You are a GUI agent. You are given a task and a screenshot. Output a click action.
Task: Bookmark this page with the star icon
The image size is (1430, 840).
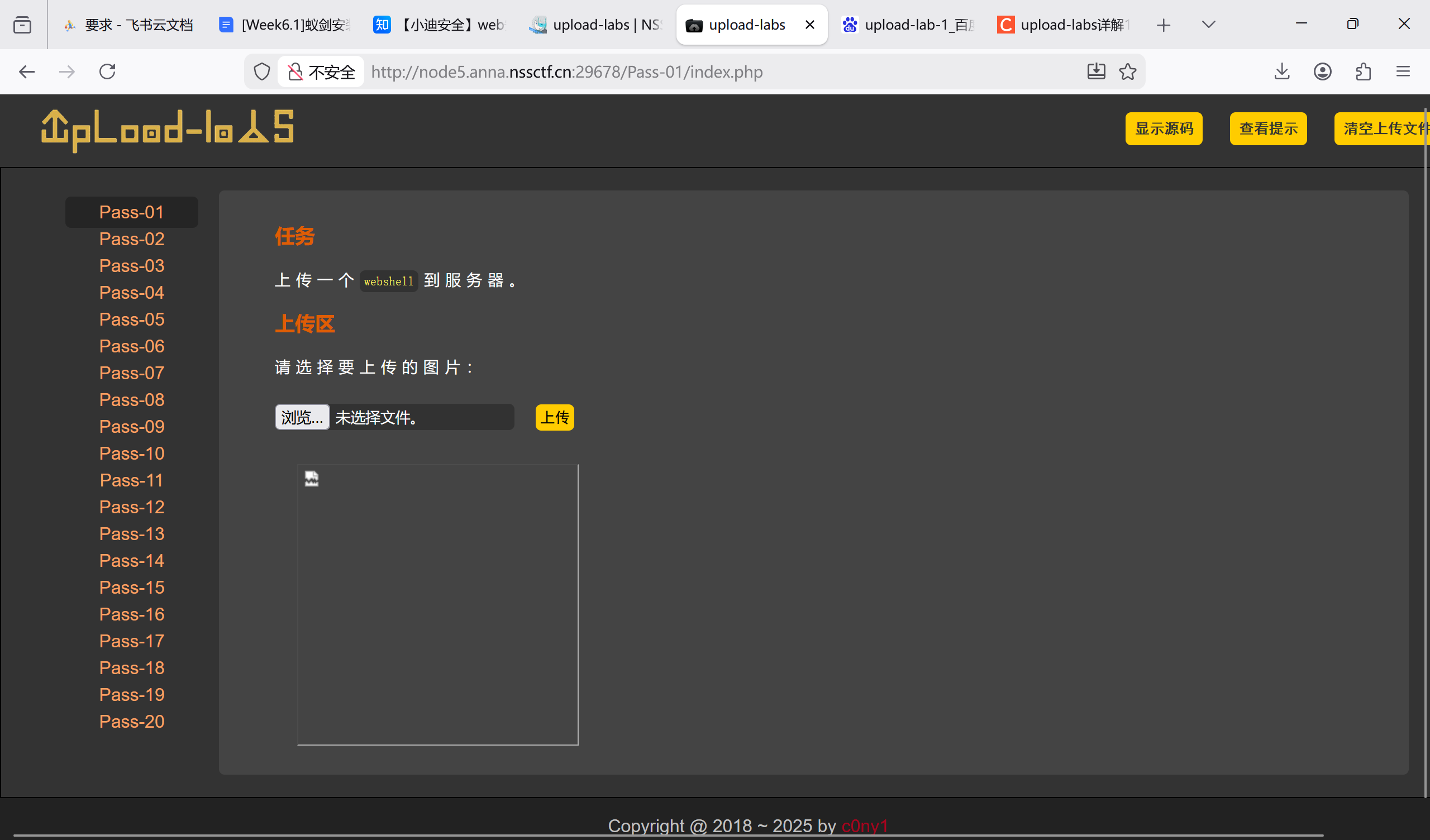tap(1128, 71)
